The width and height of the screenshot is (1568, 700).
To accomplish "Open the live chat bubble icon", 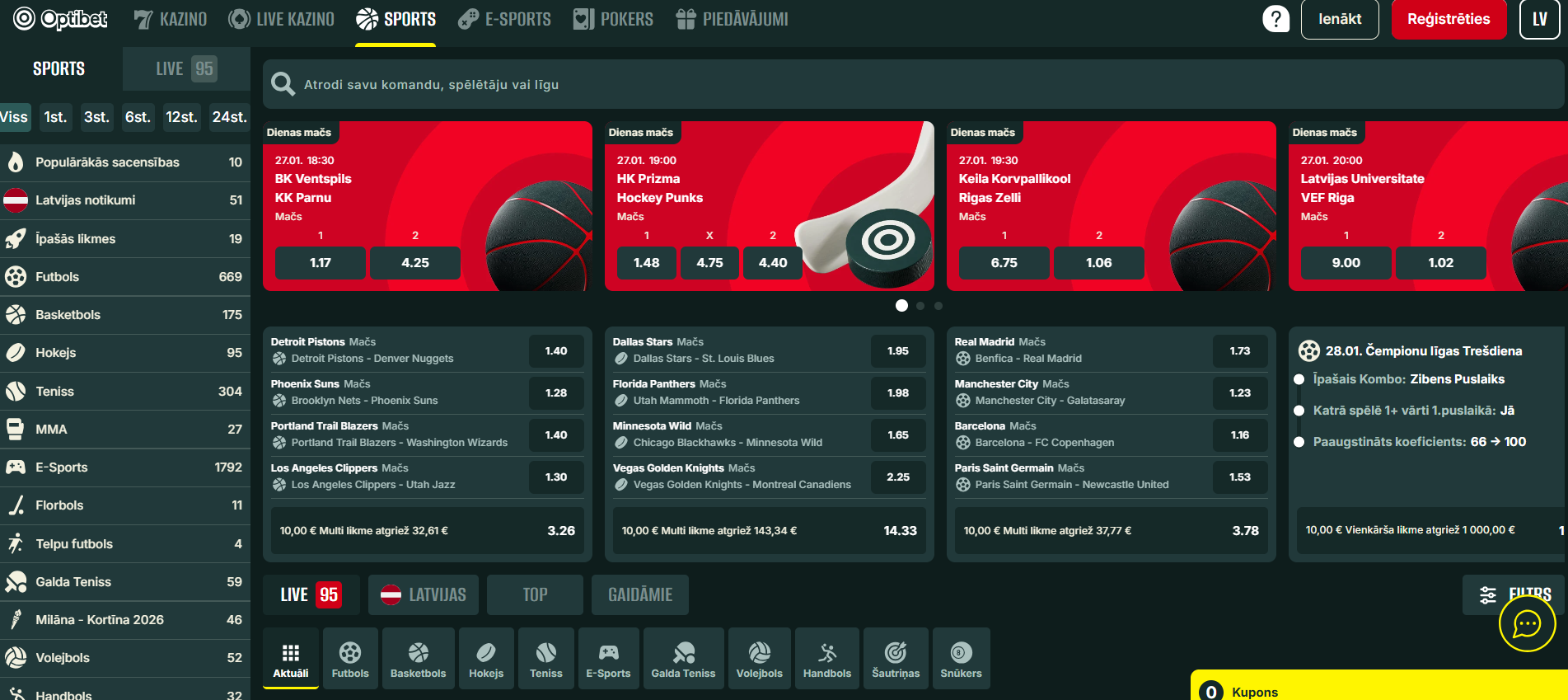I will pos(1527,623).
